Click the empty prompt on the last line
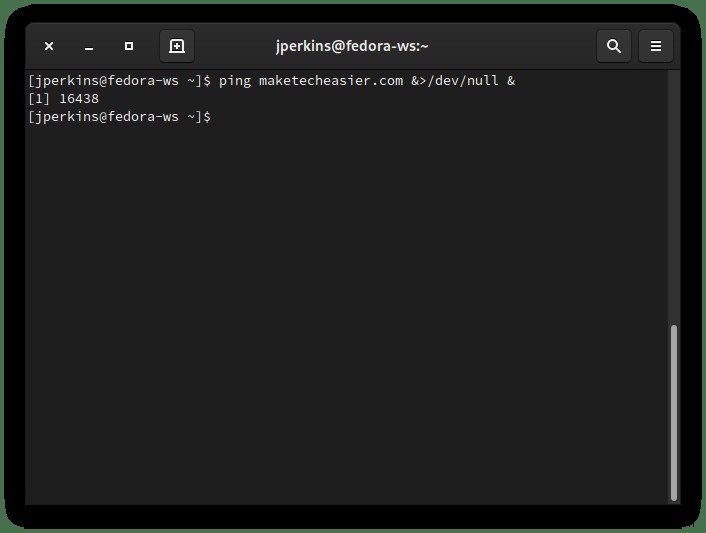The image size is (706, 533). click(119, 117)
